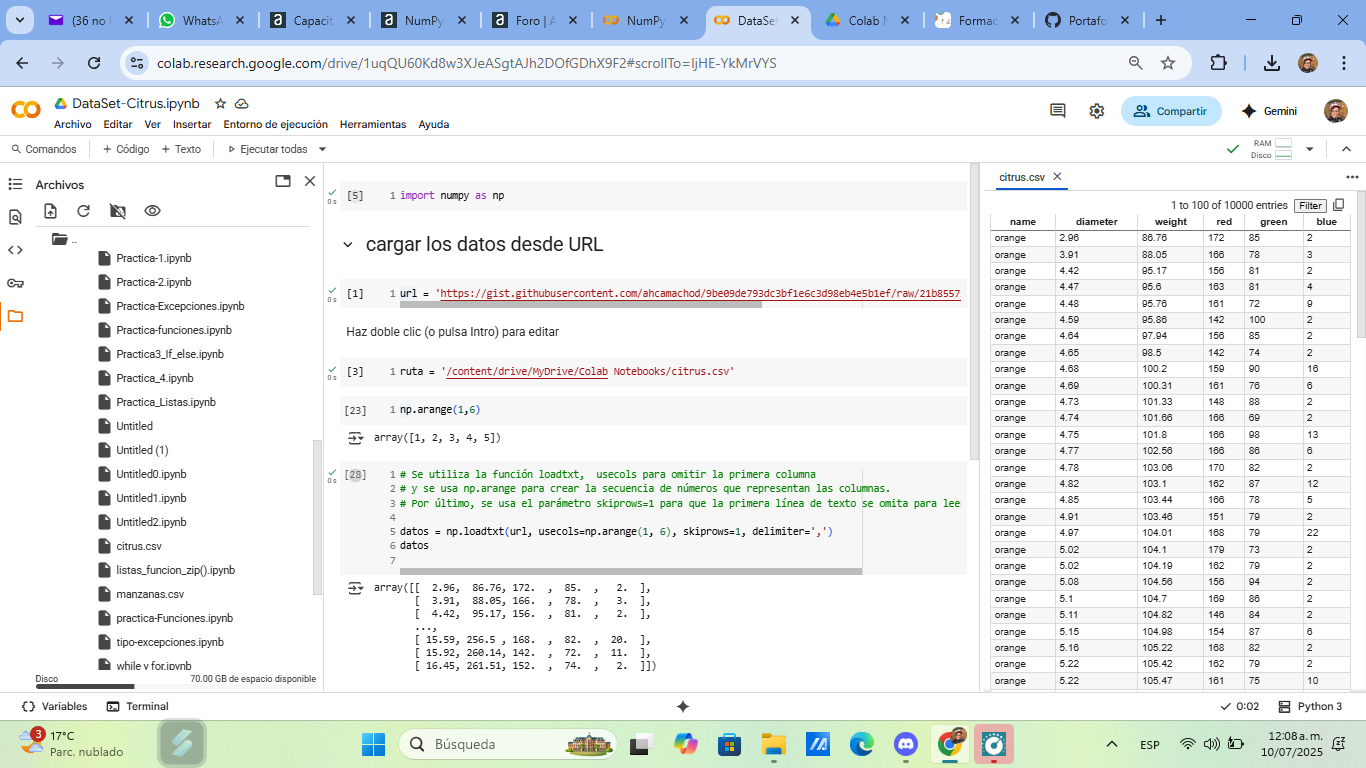1366x768 pixels.
Task: Toggle mounting Google Drive icon
Action: click(118, 211)
